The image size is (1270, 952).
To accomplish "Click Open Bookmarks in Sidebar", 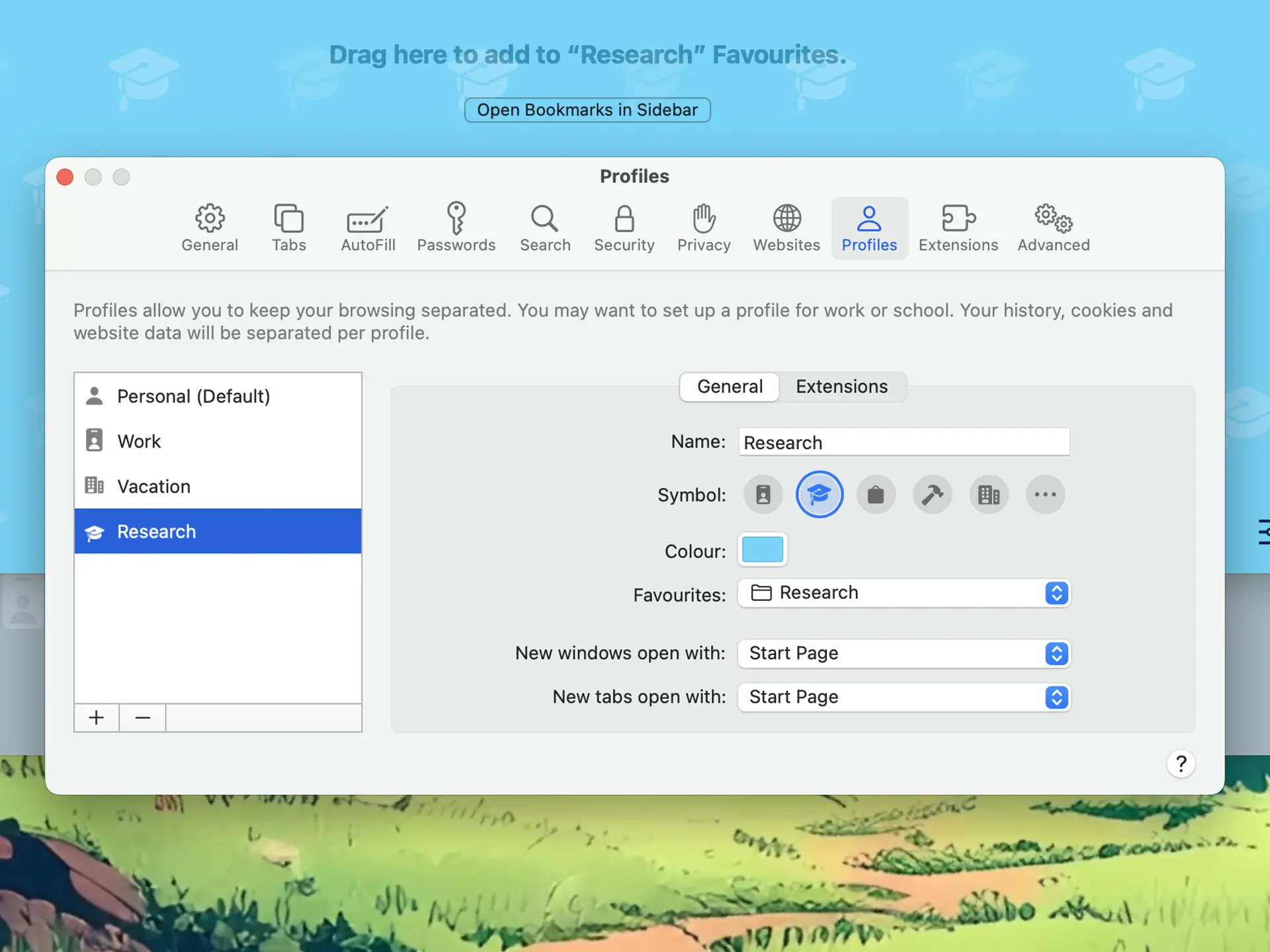I will click(x=587, y=109).
